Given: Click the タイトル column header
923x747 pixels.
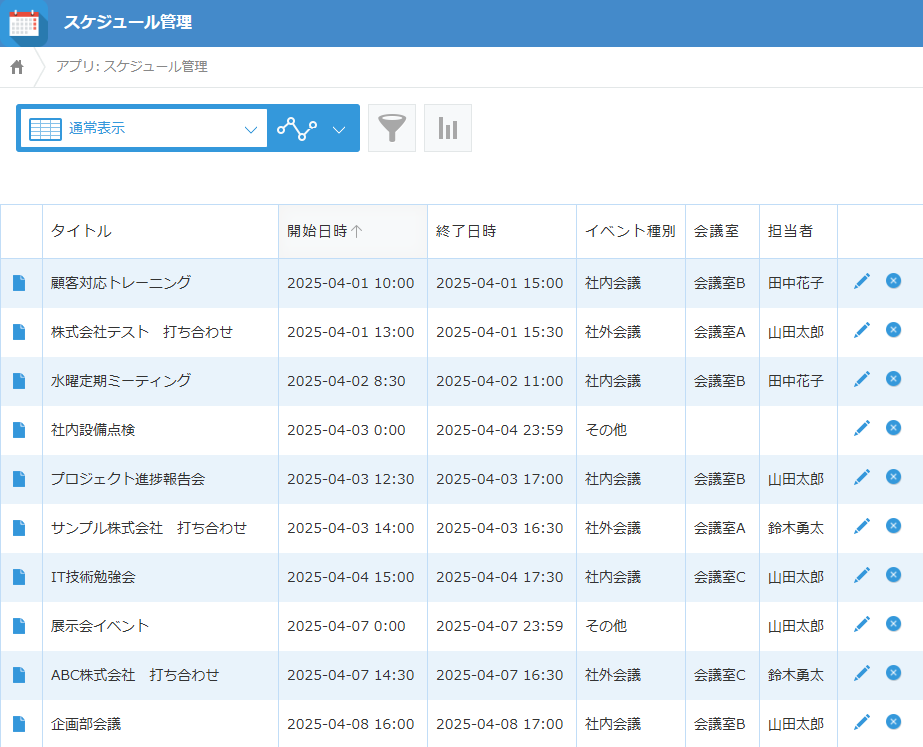Looking at the screenshot, I should 160,231.
